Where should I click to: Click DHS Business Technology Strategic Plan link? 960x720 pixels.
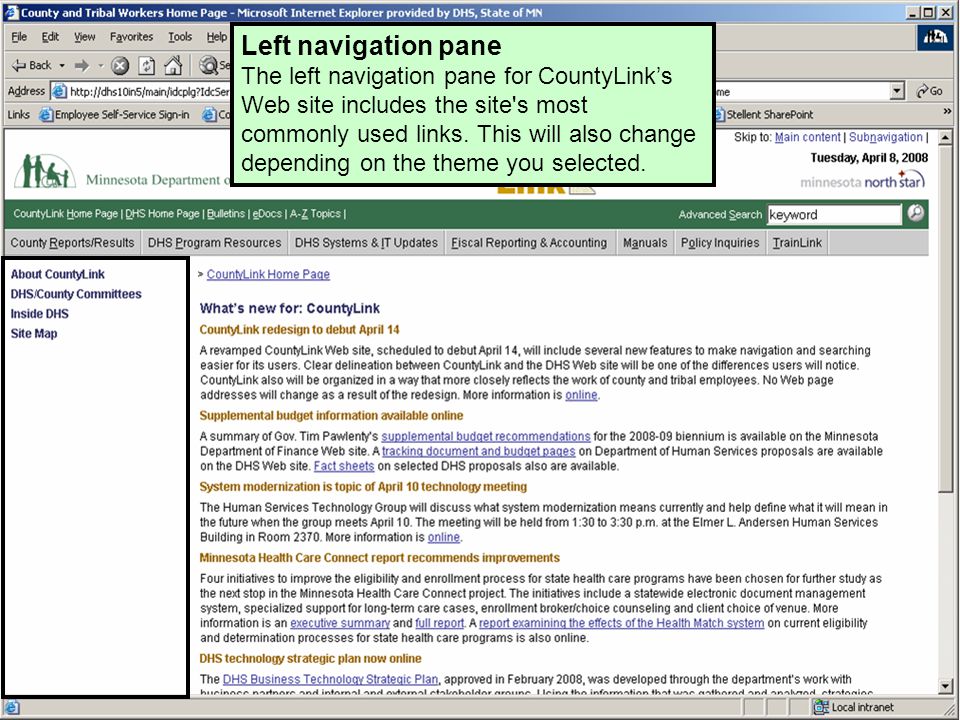pos(331,680)
